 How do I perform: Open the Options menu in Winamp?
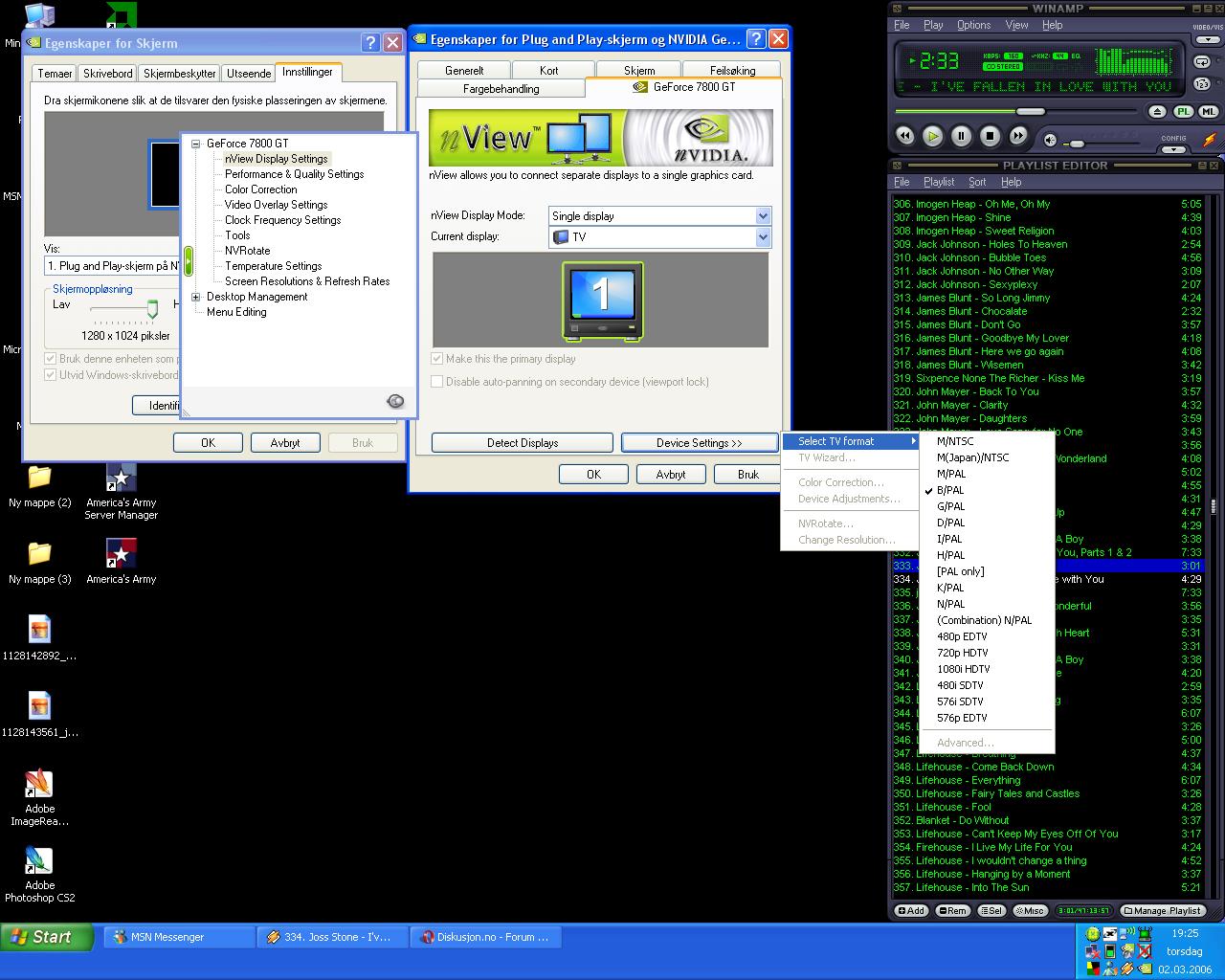(973, 25)
